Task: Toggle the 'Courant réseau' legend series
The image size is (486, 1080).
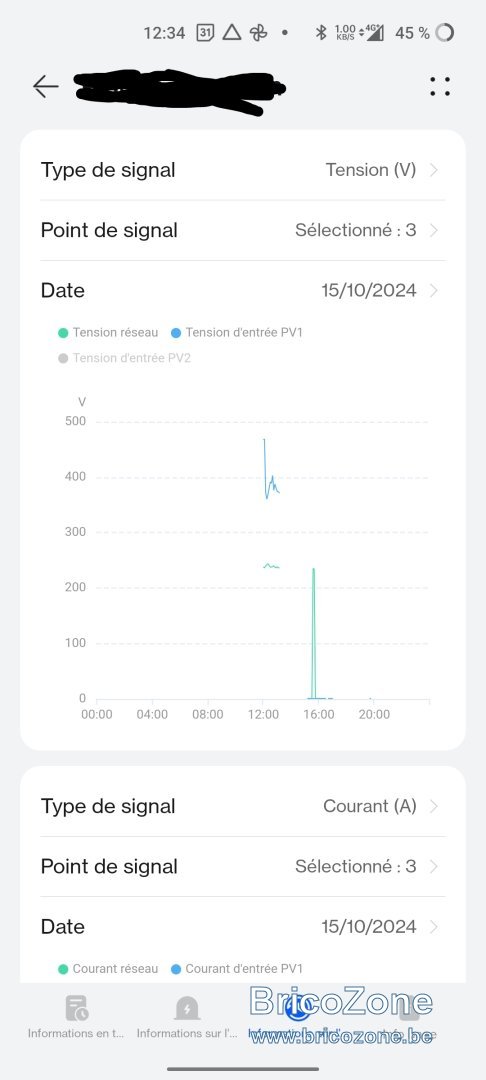Action: point(109,969)
